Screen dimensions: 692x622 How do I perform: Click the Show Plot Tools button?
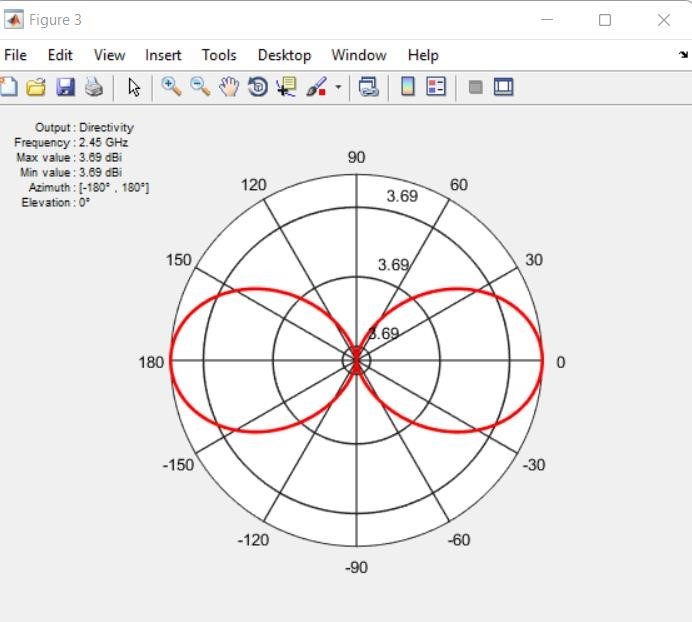click(503, 87)
